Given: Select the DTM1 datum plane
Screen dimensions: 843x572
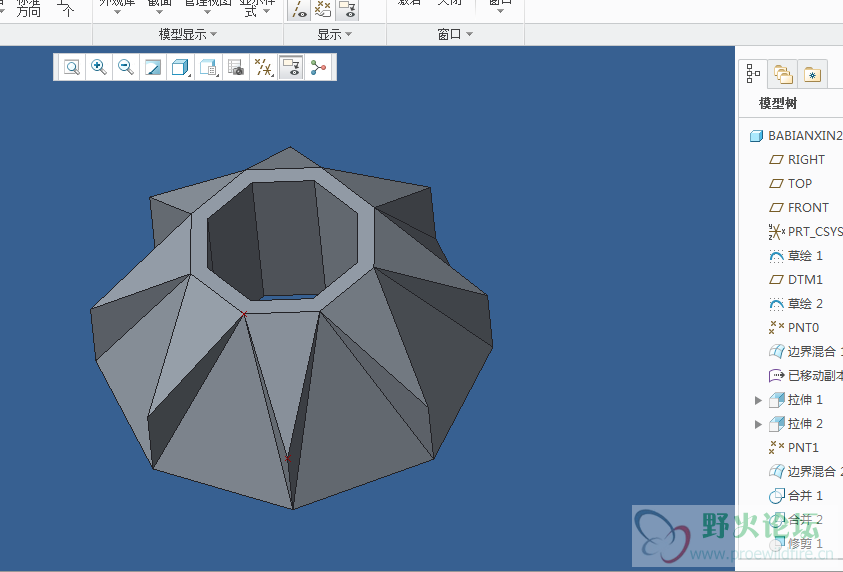Looking at the screenshot, I should (805, 280).
